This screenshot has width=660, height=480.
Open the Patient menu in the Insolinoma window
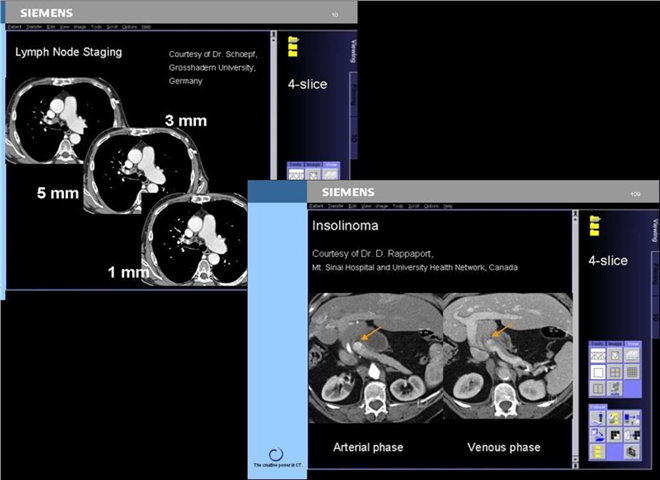[318, 205]
